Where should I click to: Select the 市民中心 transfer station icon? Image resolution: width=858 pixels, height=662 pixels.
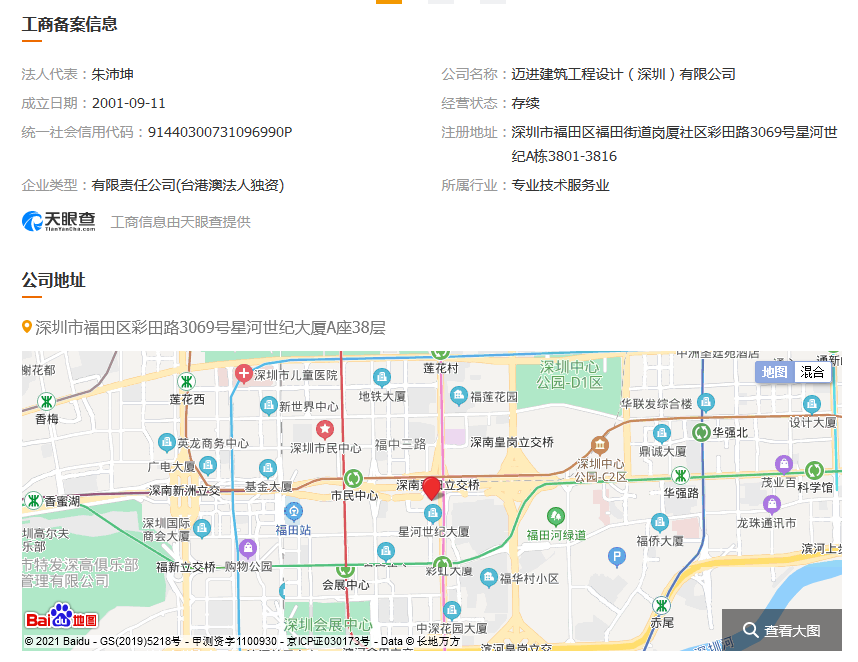353,479
